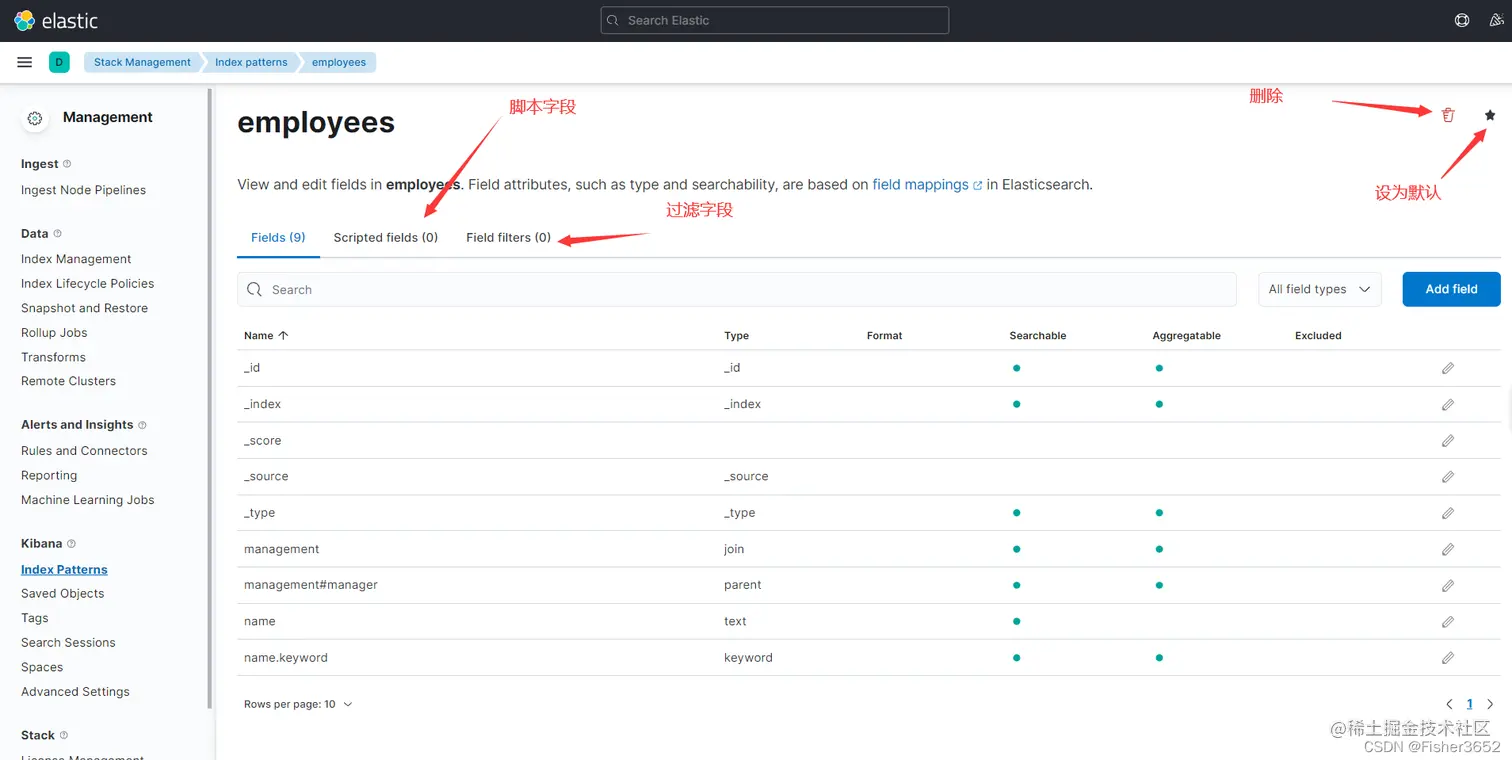Open Search Sessions in sidebar
The width and height of the screenshot is (1512, 760).
[x=68, y=643]
